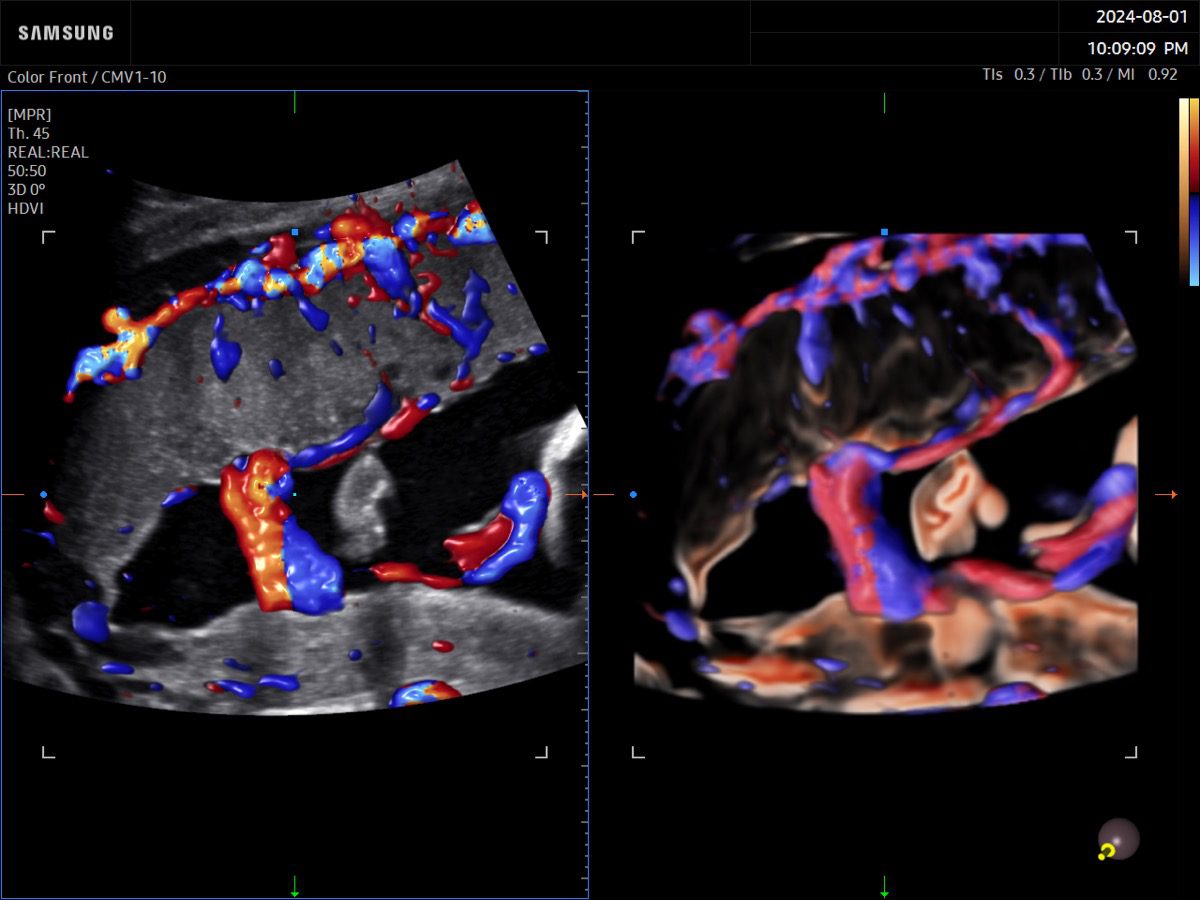Click the light source direction sphere icon
The height and width of the screenshot is (900, 1200).
(1117, 840)
